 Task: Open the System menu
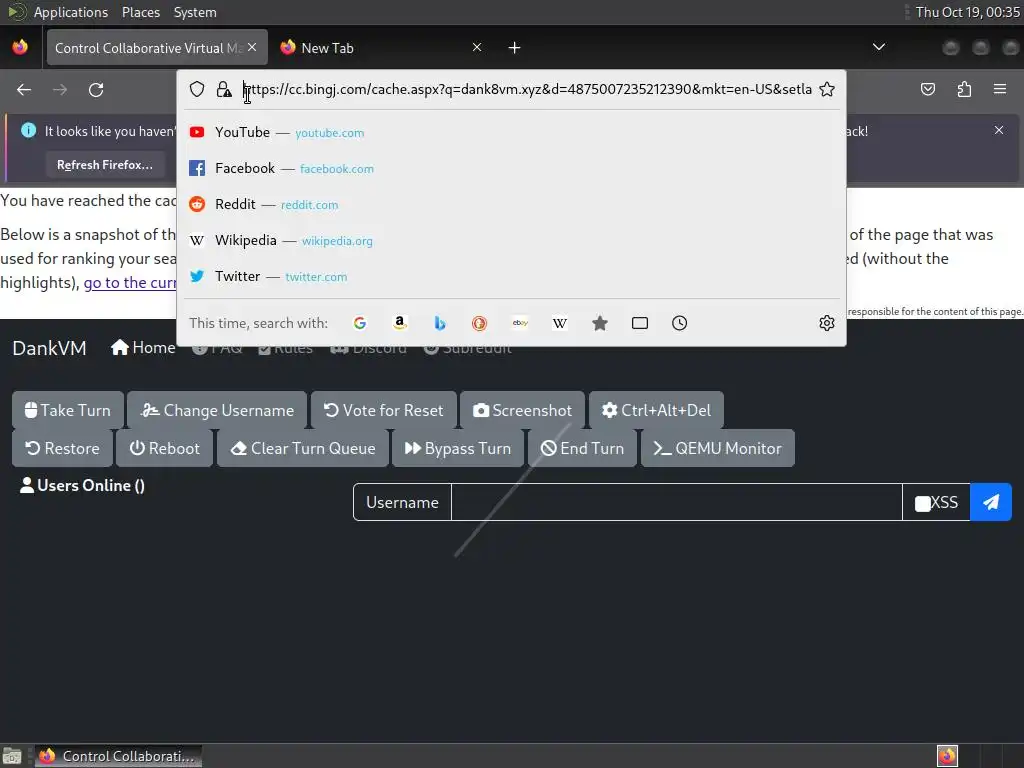(195, 12)
